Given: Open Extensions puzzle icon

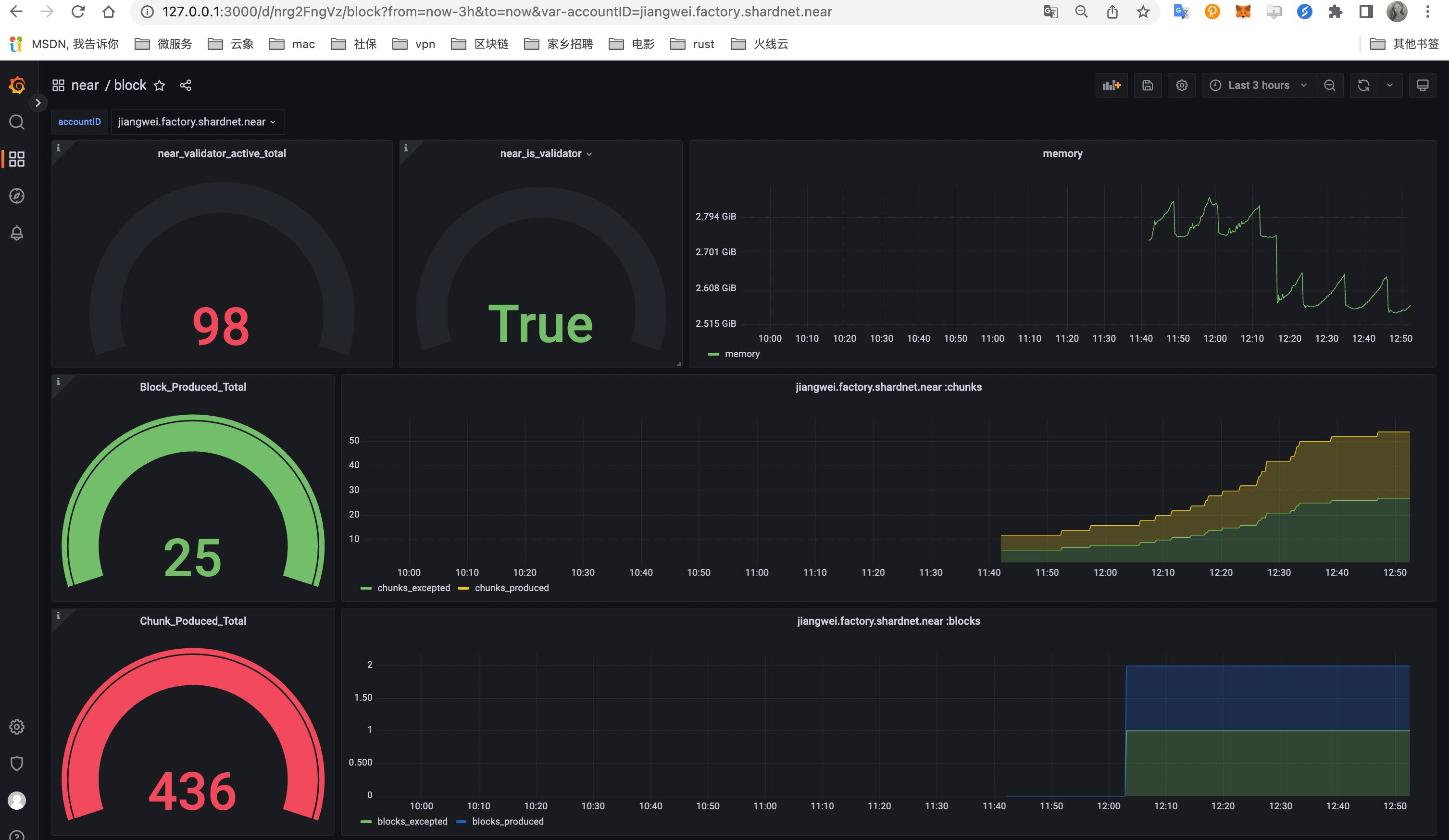Looking at the screenshot, I should tap(1335, 12).
